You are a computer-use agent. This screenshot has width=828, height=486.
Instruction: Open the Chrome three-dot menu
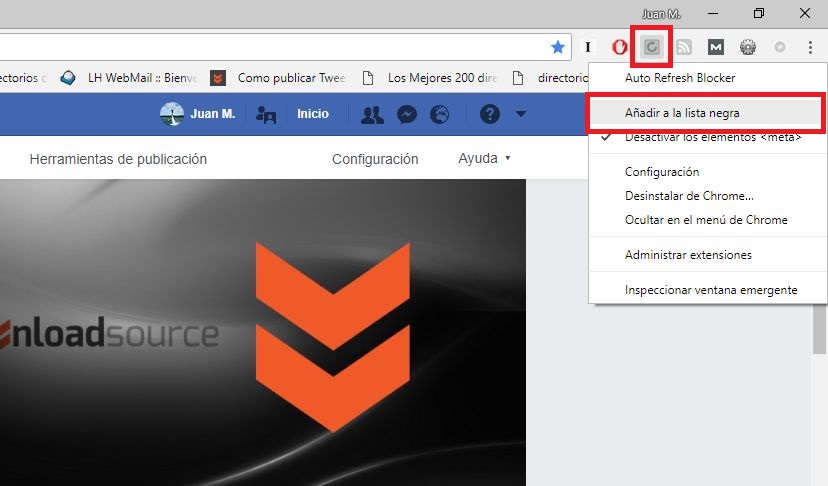[810, 48]
